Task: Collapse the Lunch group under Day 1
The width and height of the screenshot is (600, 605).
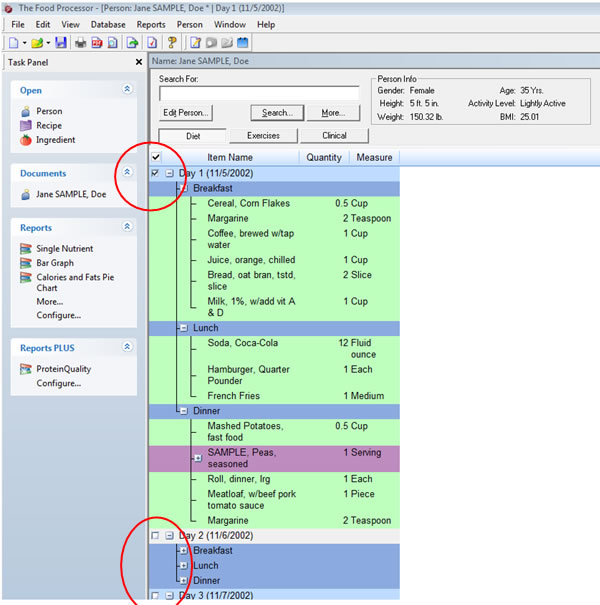Action: (183, 328)
